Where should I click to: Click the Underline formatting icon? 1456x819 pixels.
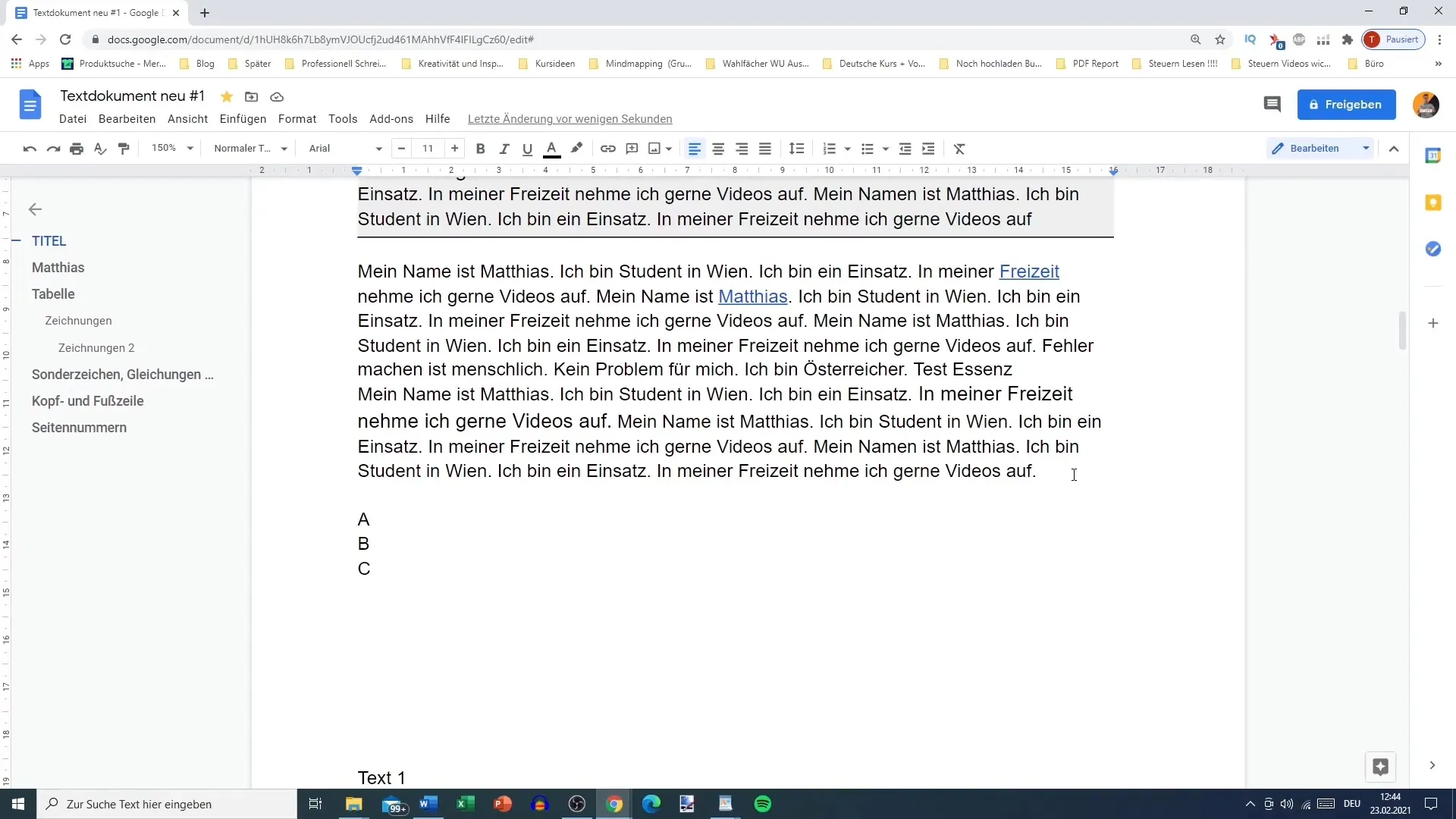coord(528,148)
